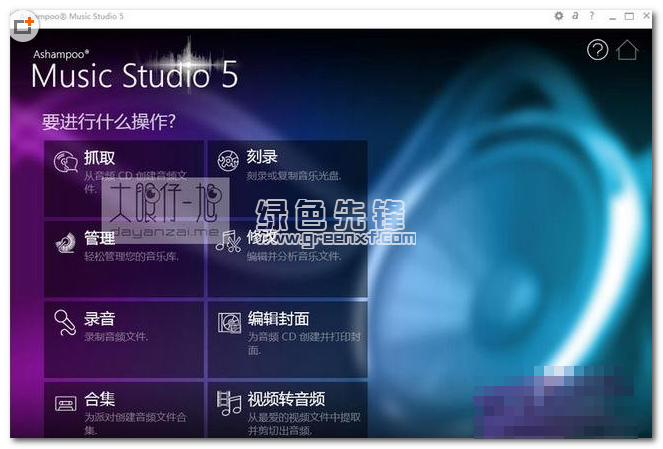Open the 编辑封面 tile
The image size is (663, 449).
(x=288, y=339)
